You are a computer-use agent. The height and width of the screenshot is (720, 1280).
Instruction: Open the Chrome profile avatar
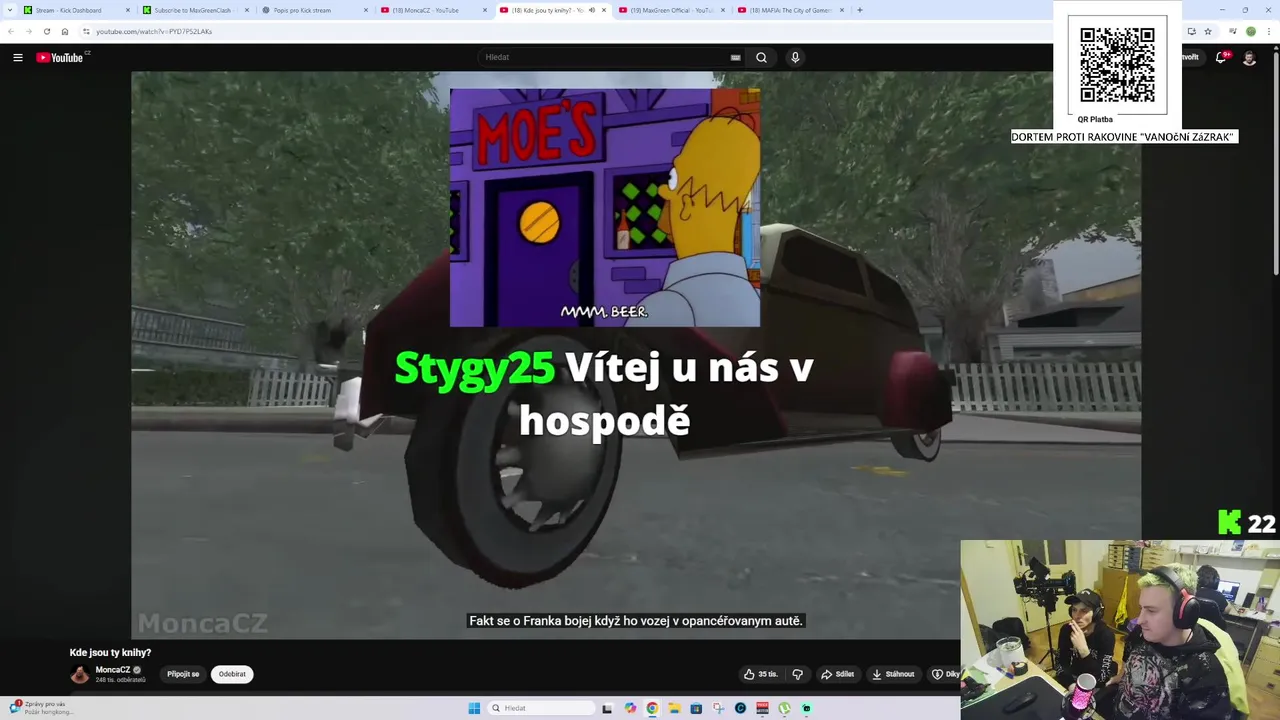click(x=1250, y=31)
